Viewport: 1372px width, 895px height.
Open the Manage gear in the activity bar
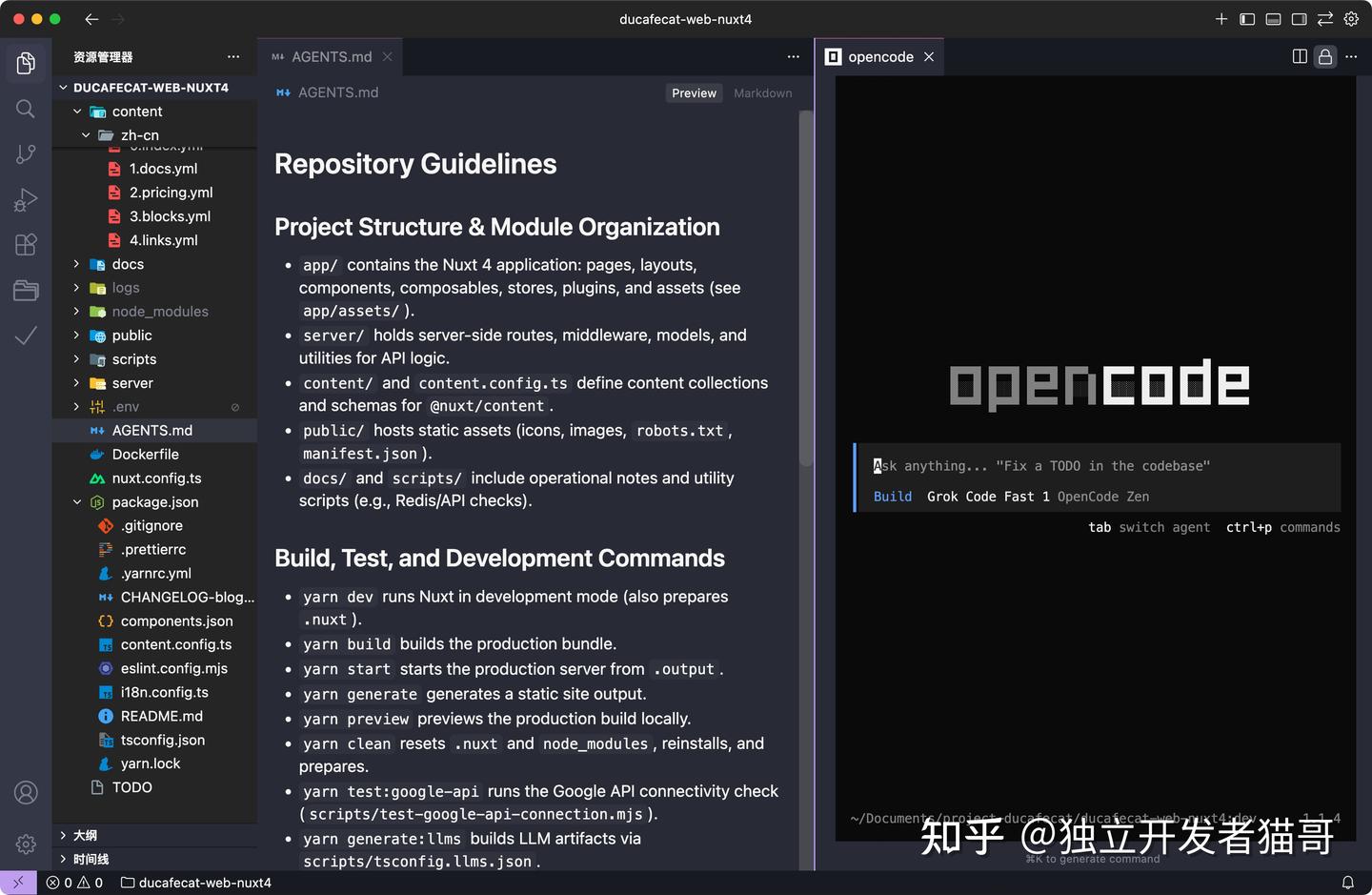click(x=25, y=844)
